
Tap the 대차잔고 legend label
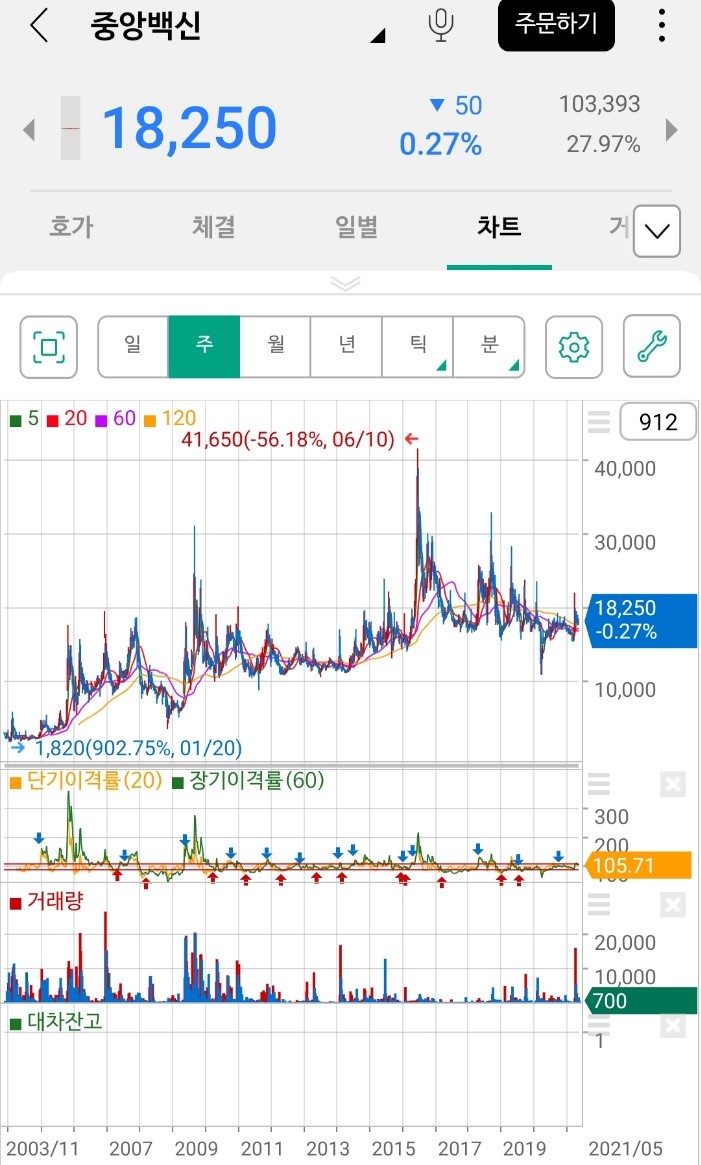pos(56,1022)
